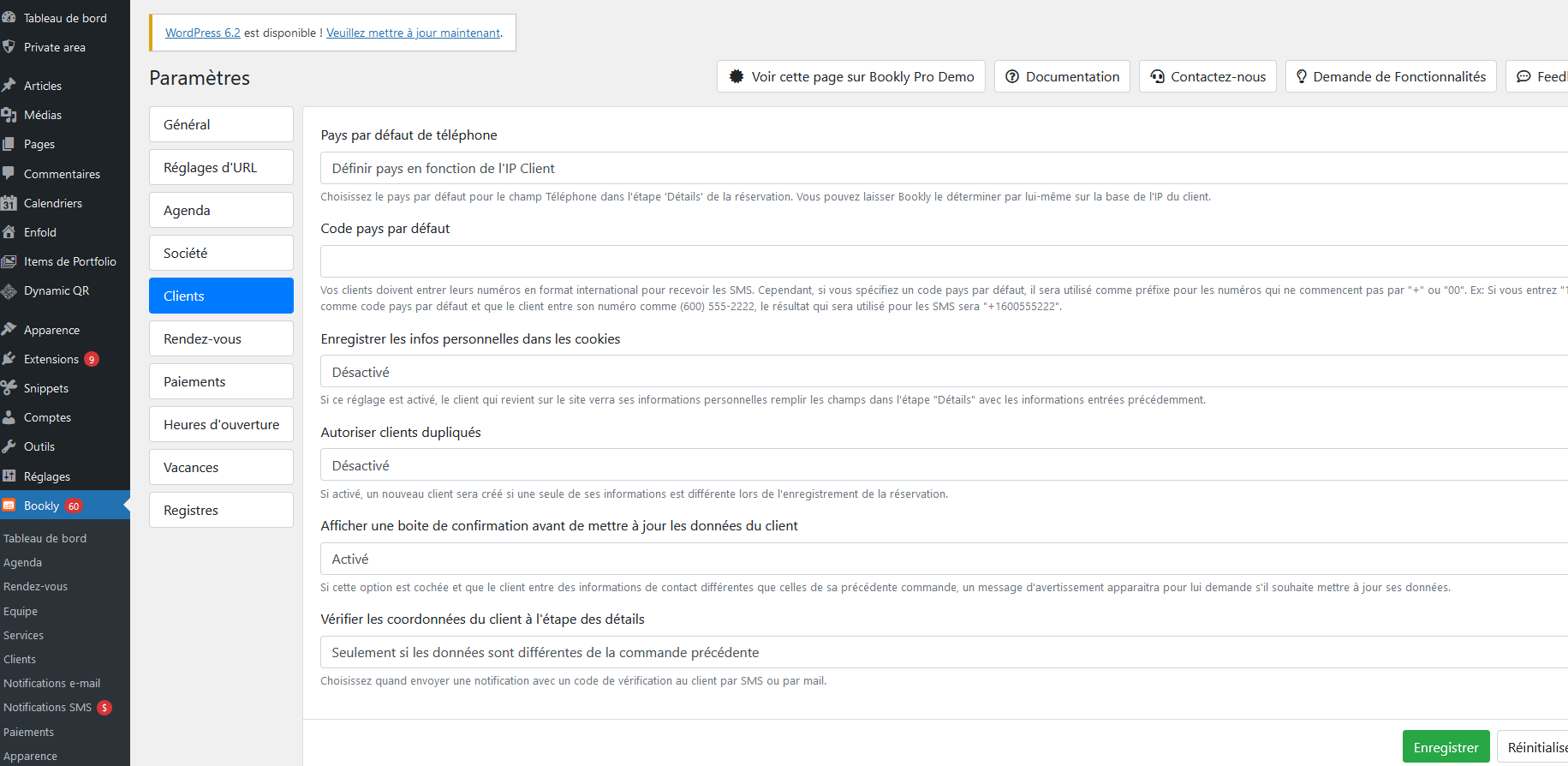Open Bookly submenu Notifications SMS
This screenshot has width=1568, height=766.
(47, 707)
